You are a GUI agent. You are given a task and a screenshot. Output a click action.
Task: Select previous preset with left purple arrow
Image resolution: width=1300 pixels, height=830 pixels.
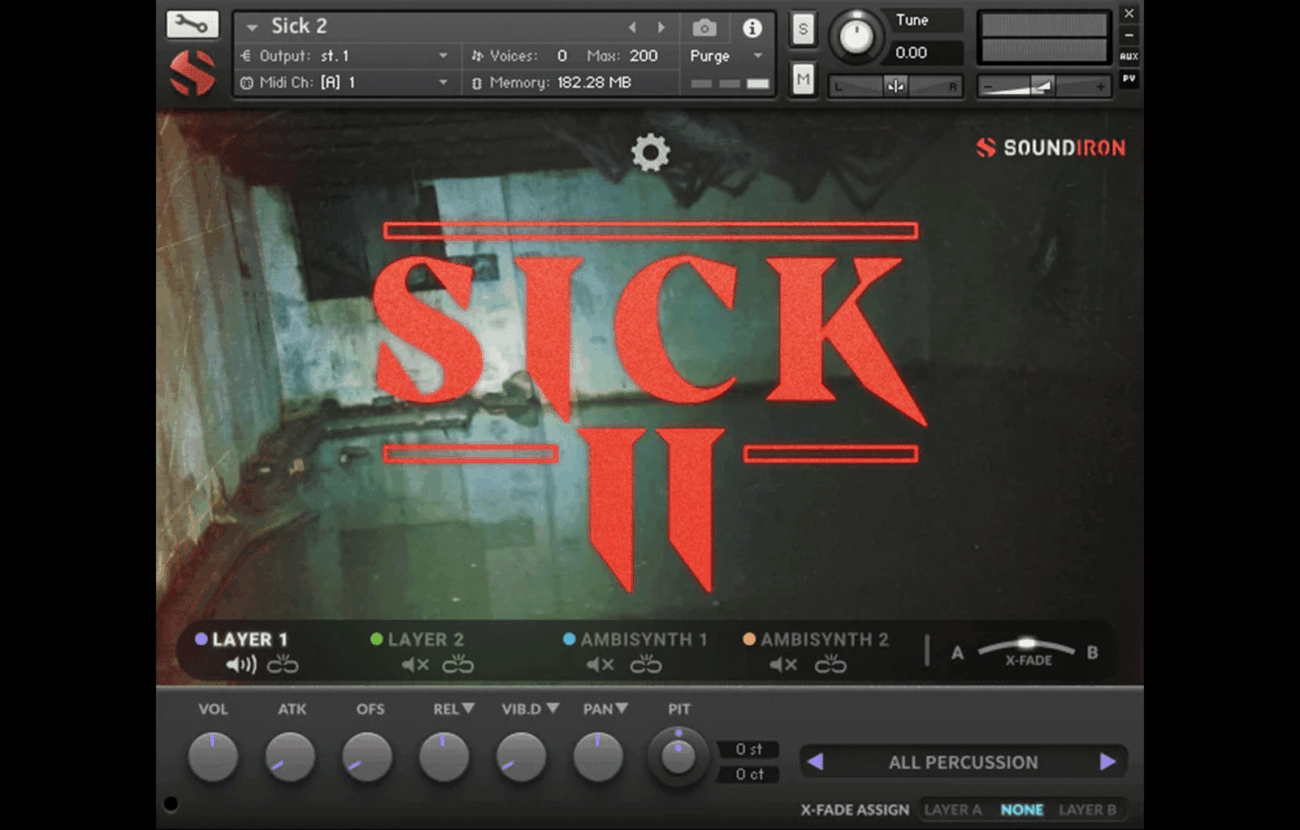point(815,762)
